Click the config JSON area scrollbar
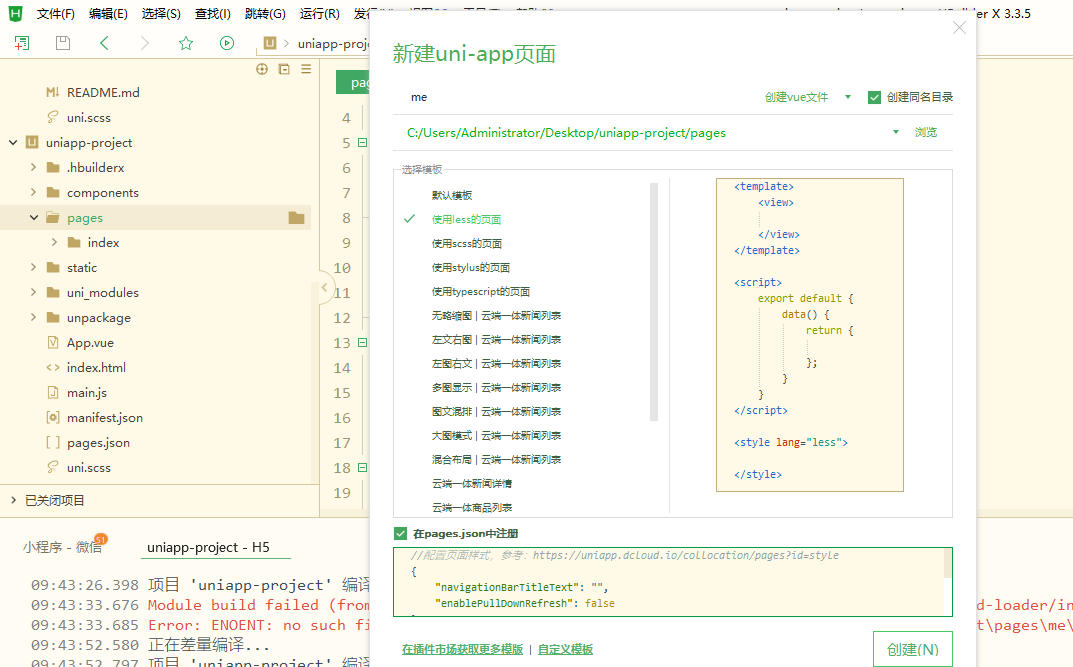 948,564
